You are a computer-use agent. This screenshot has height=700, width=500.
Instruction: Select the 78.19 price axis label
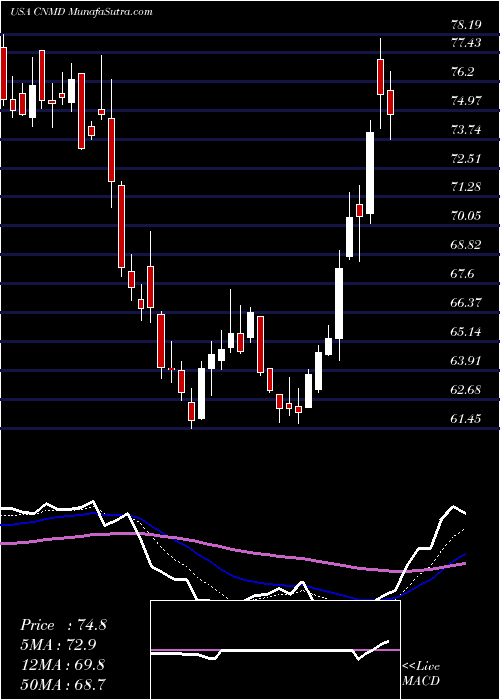[466, 25]
